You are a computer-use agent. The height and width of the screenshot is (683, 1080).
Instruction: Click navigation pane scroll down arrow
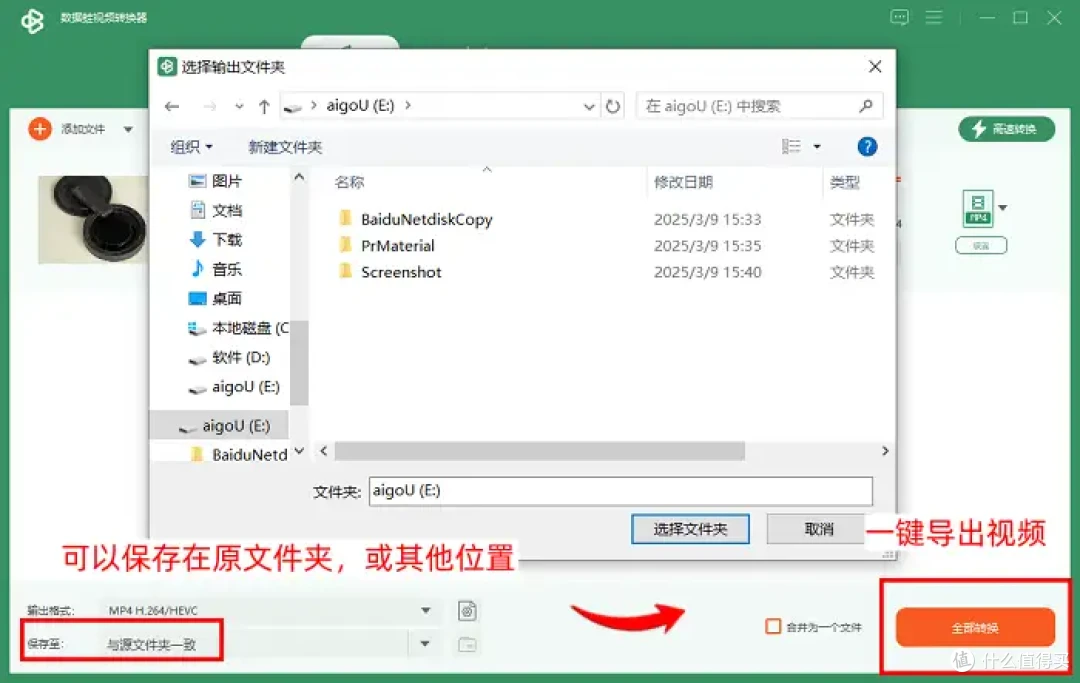pos(299,451)
